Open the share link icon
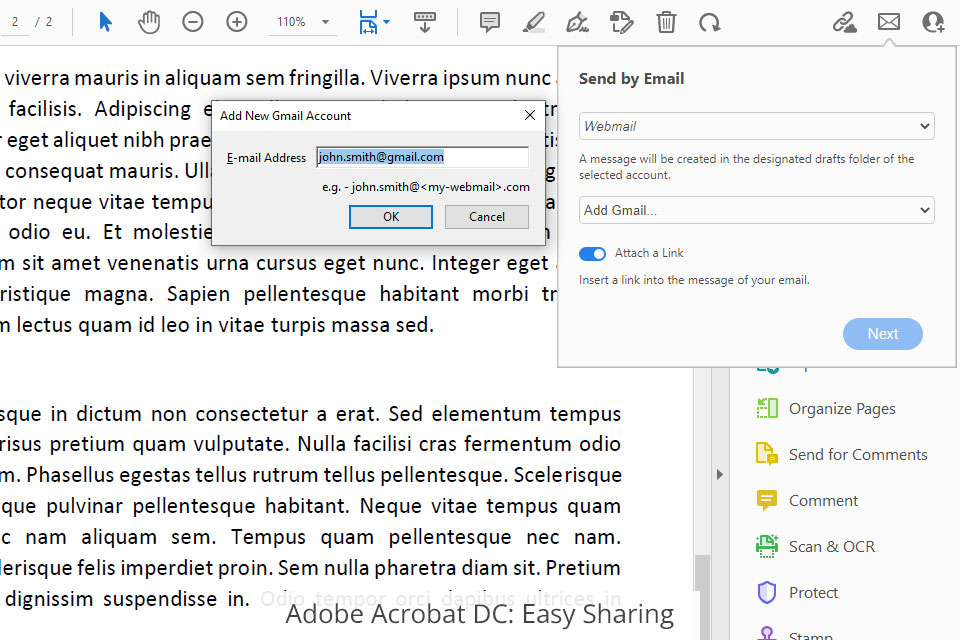 pos(844,22)
